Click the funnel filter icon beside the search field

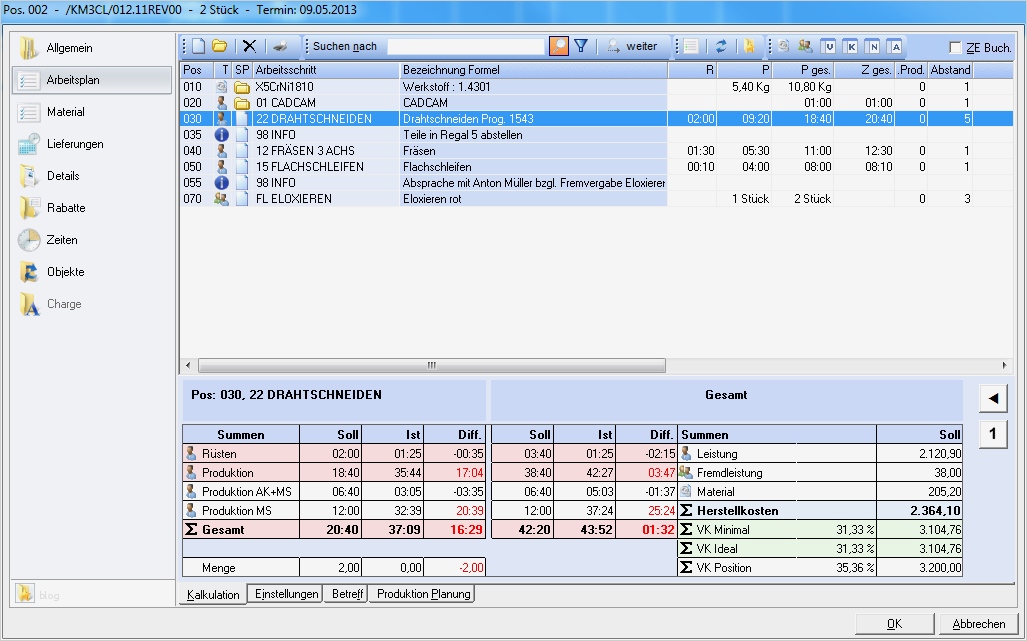(x=581, y=45)
